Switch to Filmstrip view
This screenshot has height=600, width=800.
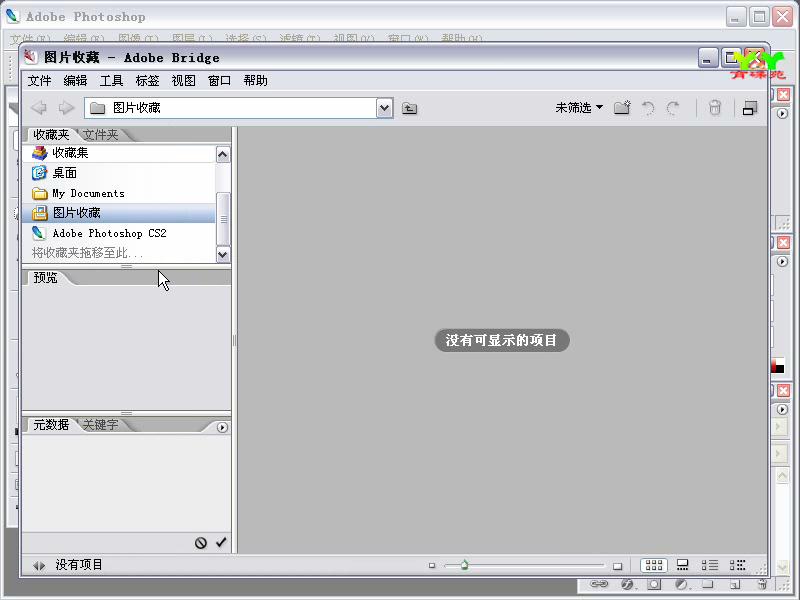click(x=683, y=565)
